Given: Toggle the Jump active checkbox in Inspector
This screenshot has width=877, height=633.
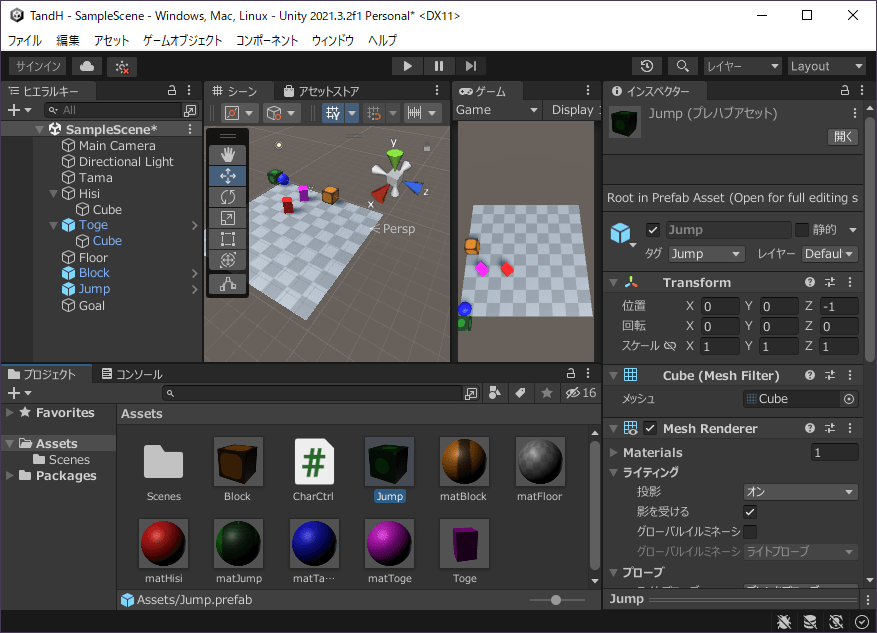Looking at the screenshot, I should 652,230.
